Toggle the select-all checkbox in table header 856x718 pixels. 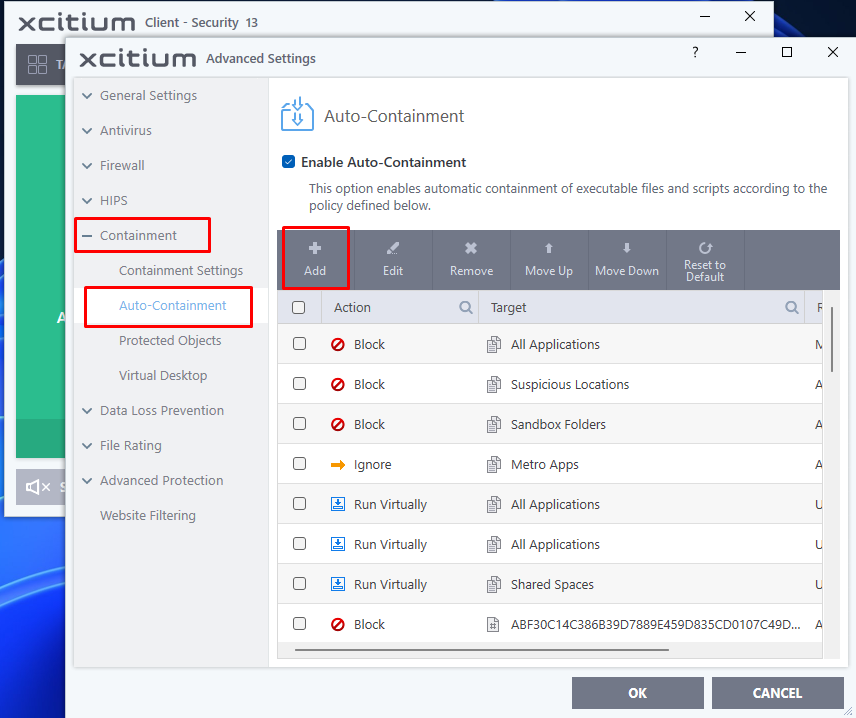click(x=299, y=308)
